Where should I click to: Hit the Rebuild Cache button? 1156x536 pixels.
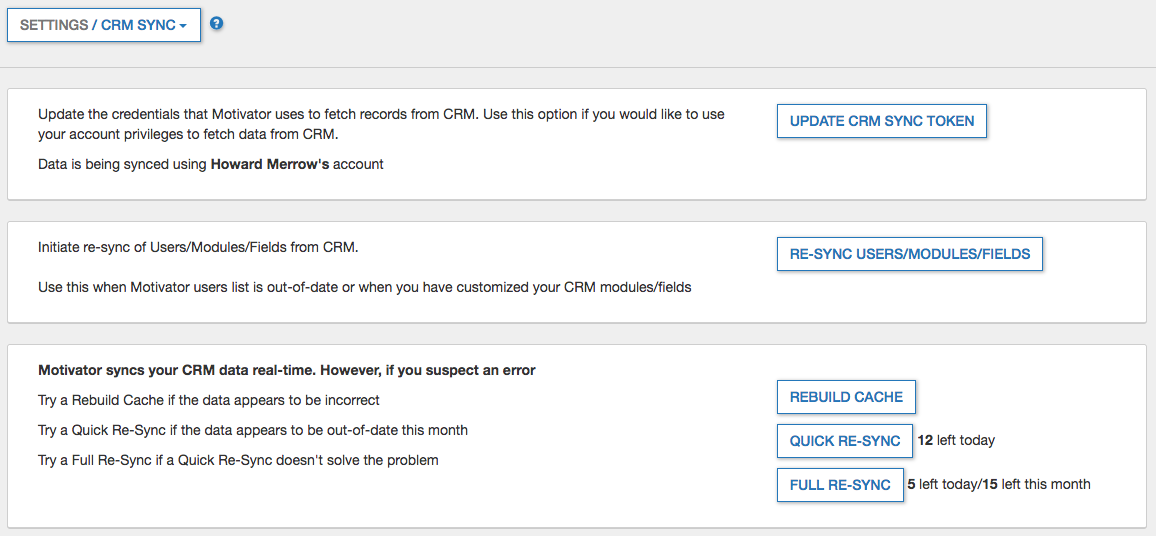(846, 397)
